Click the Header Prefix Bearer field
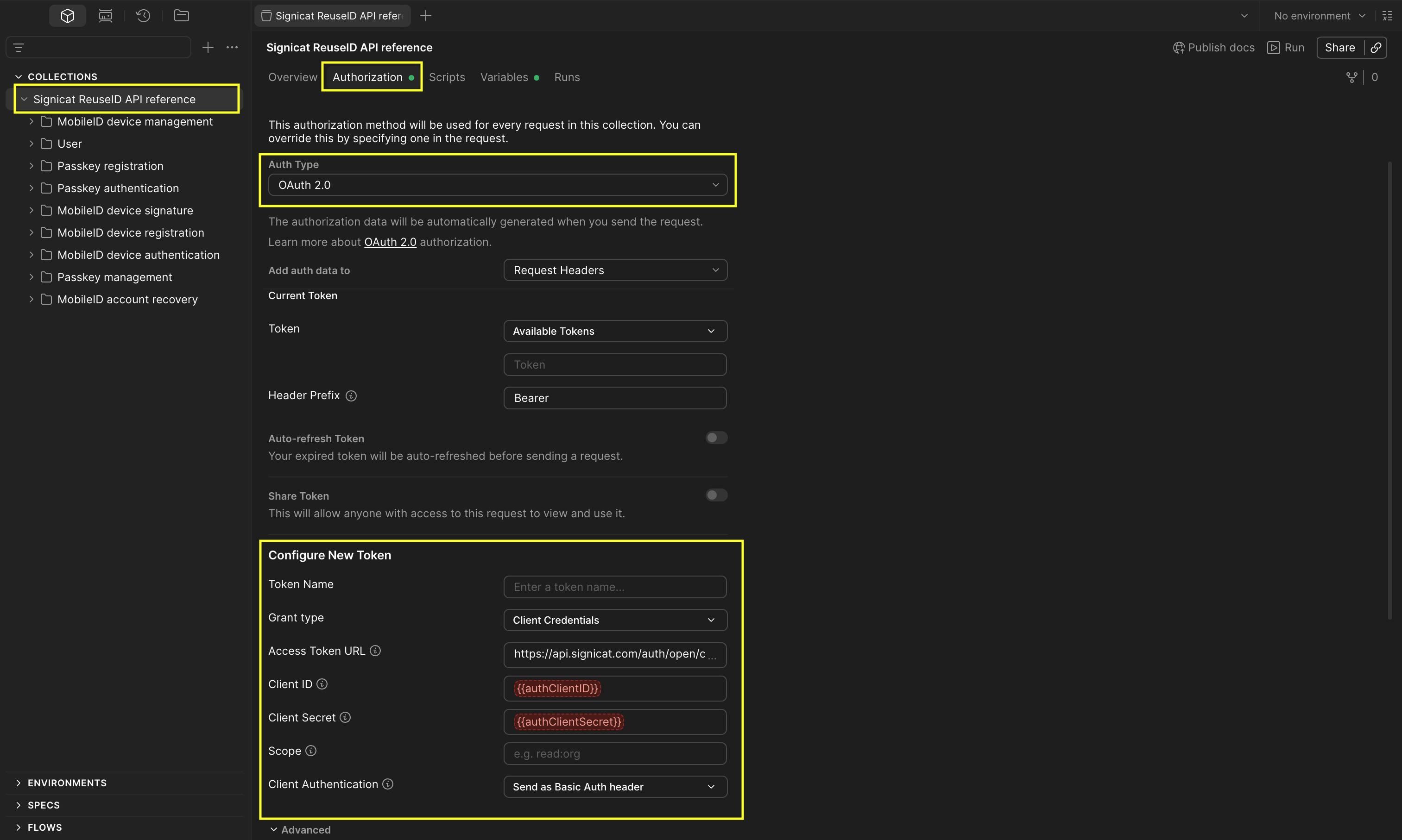The height and width of the screenshot is (840, 1402). point(615,398)
